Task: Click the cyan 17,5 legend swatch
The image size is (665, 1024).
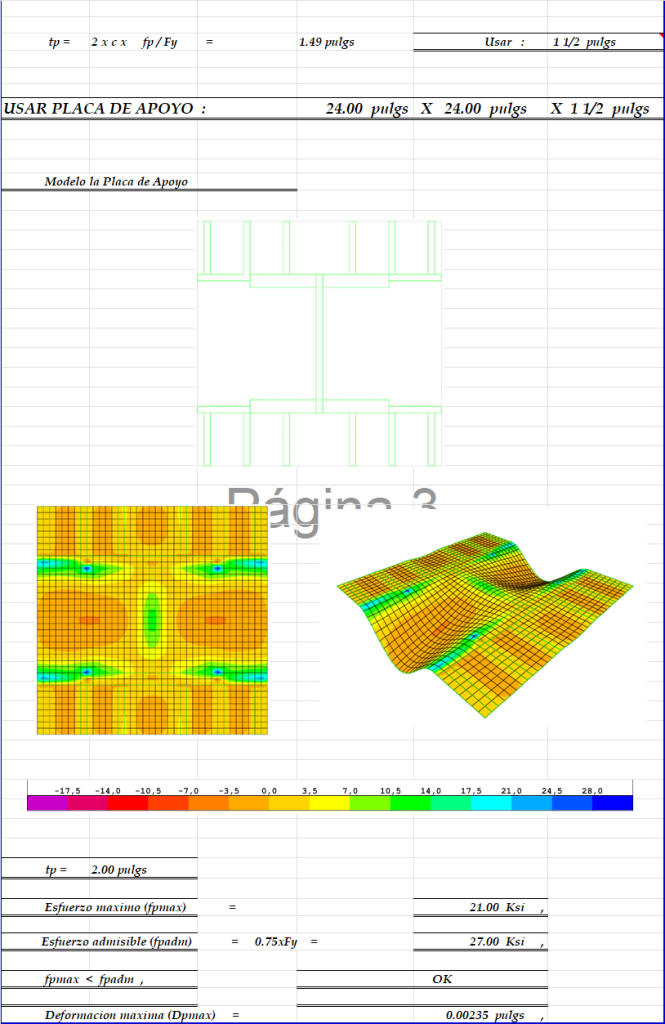Action: click(x=491, y=803)
